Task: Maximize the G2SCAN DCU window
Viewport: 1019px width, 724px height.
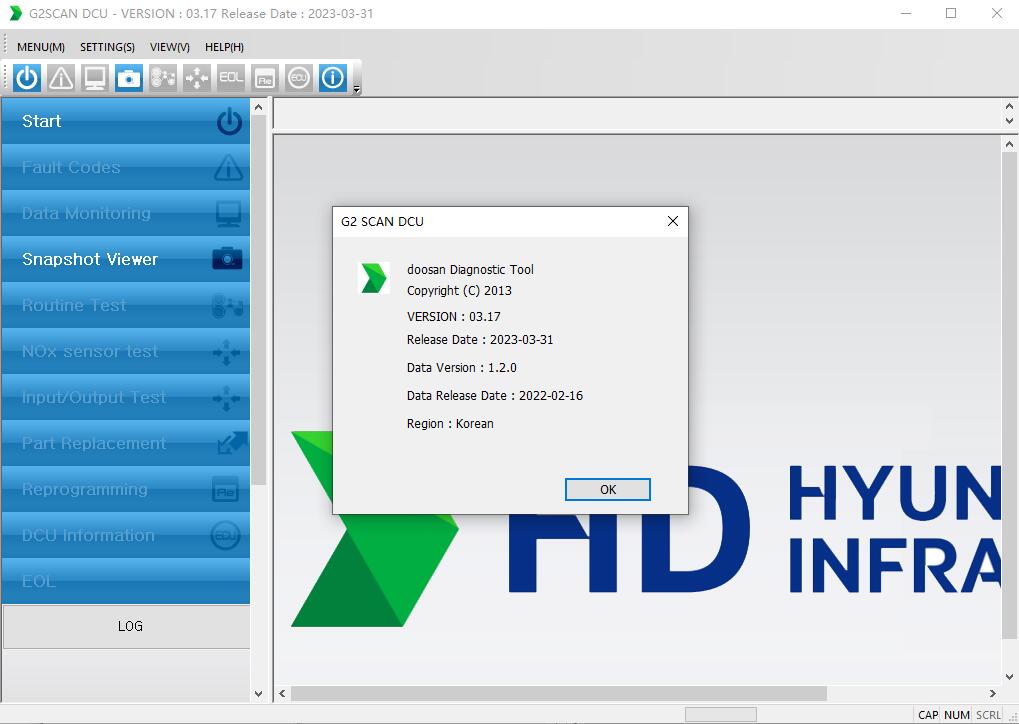Action: 951,13
